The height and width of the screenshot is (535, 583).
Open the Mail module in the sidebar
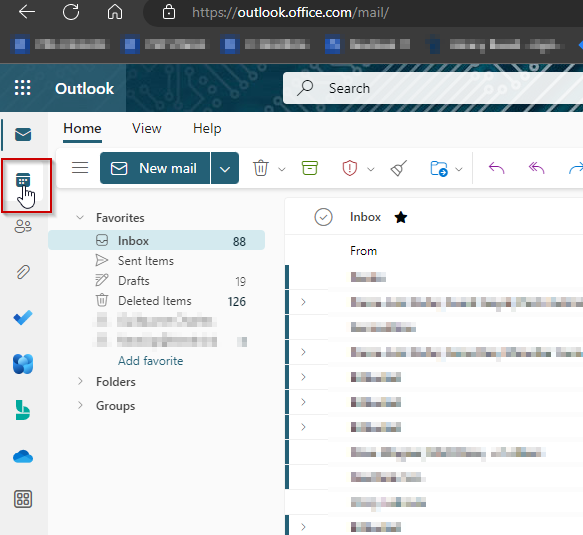(x=23, y=134)
